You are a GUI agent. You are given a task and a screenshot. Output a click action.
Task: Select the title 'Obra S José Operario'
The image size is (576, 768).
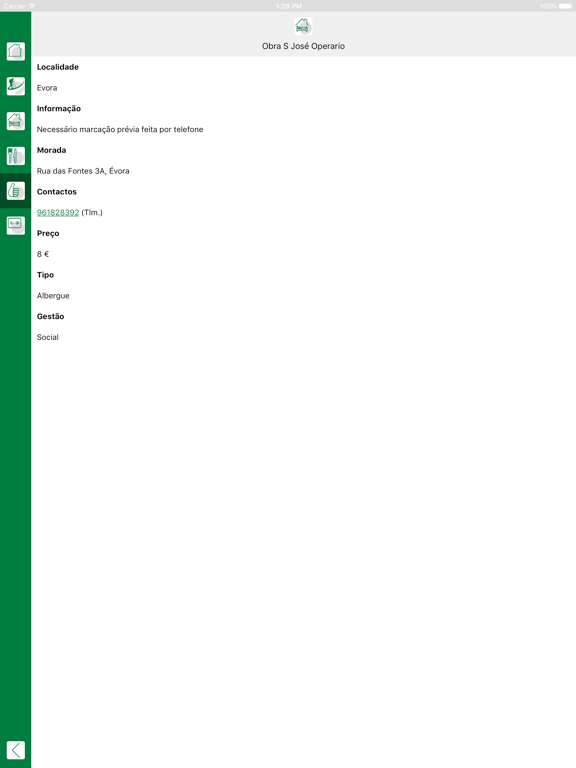(x=303, y=46)
